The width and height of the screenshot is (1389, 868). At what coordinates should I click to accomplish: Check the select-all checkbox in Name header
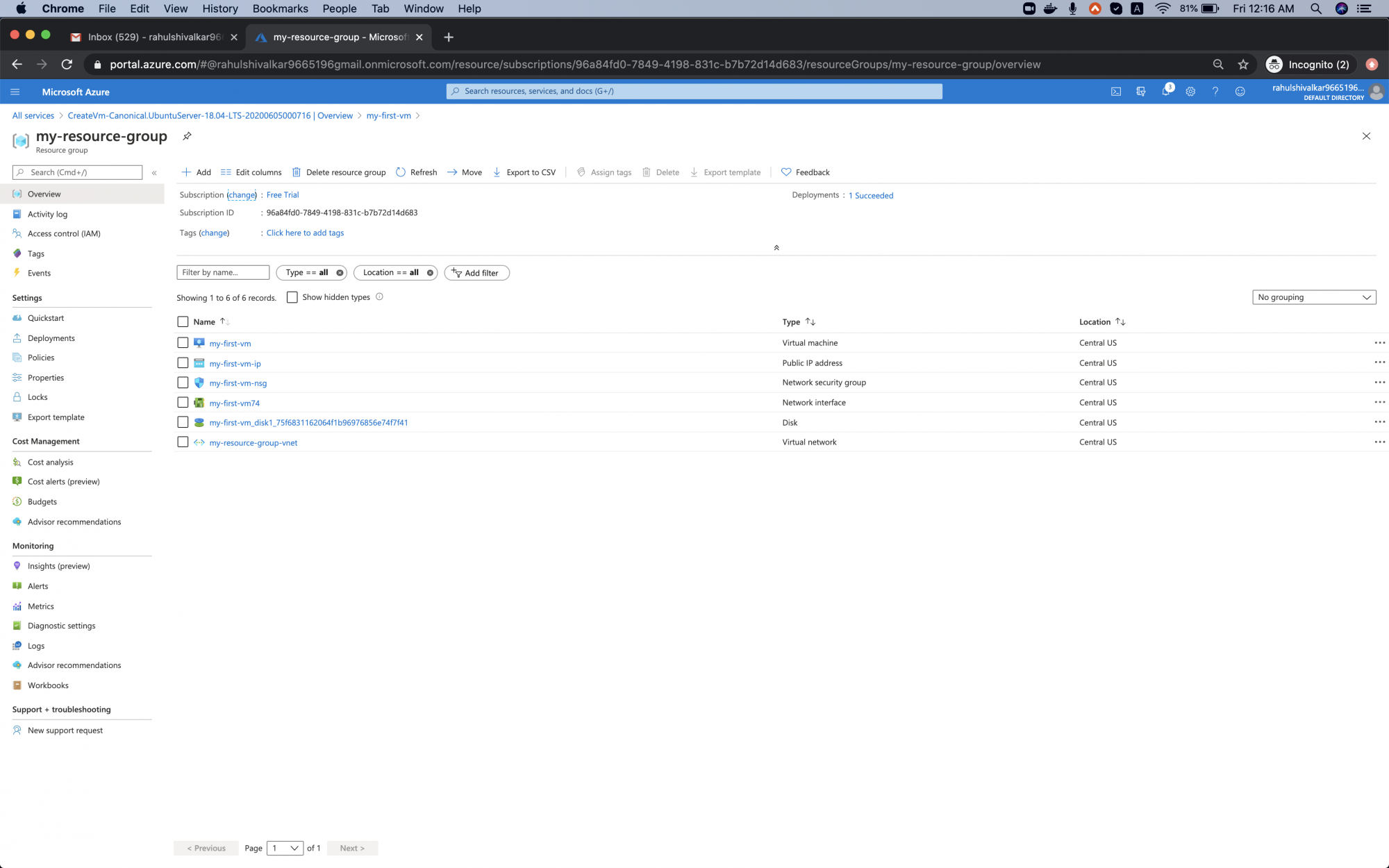tap(183, 322)
